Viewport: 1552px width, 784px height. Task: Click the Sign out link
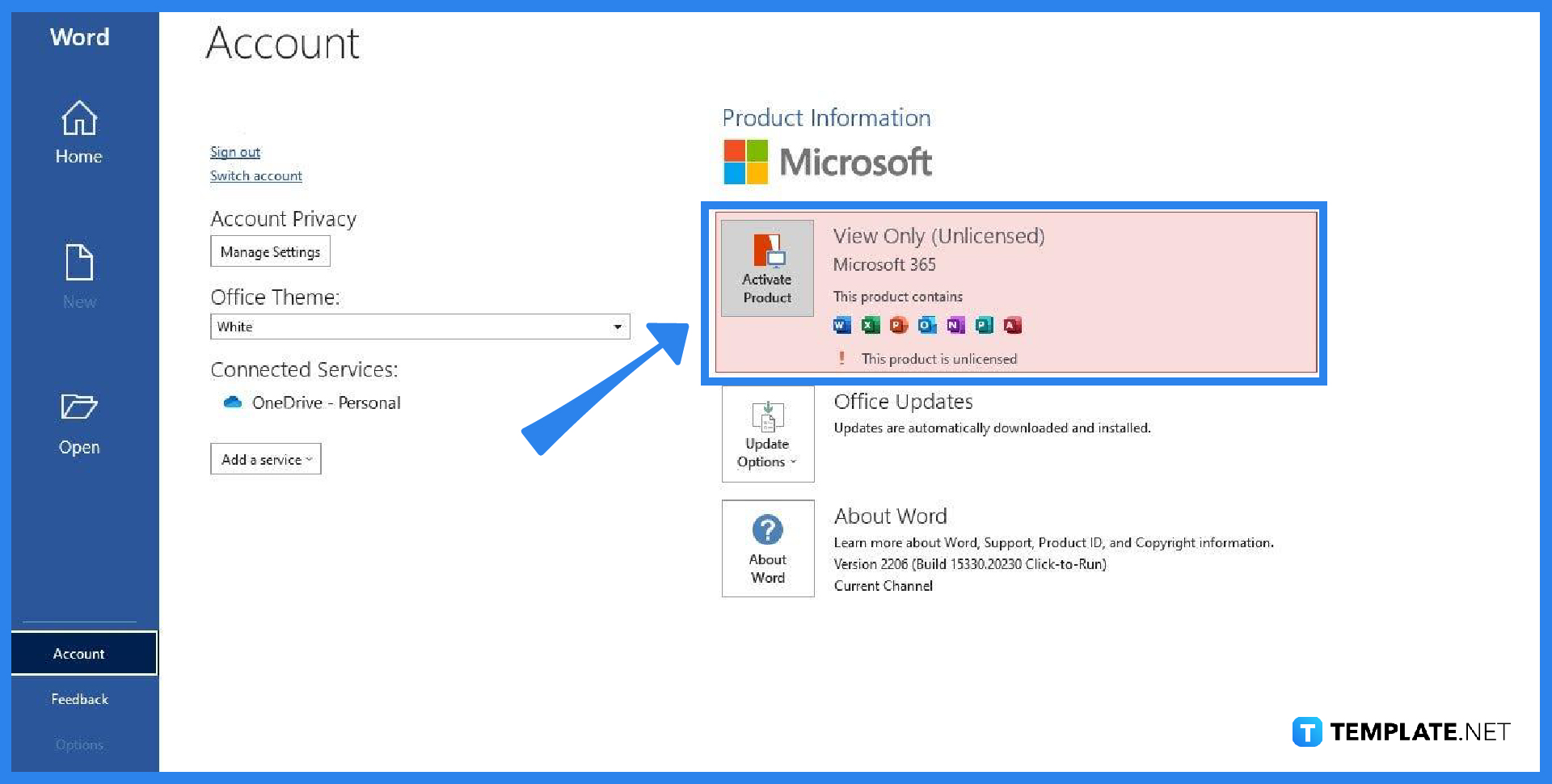pos(234,151)
